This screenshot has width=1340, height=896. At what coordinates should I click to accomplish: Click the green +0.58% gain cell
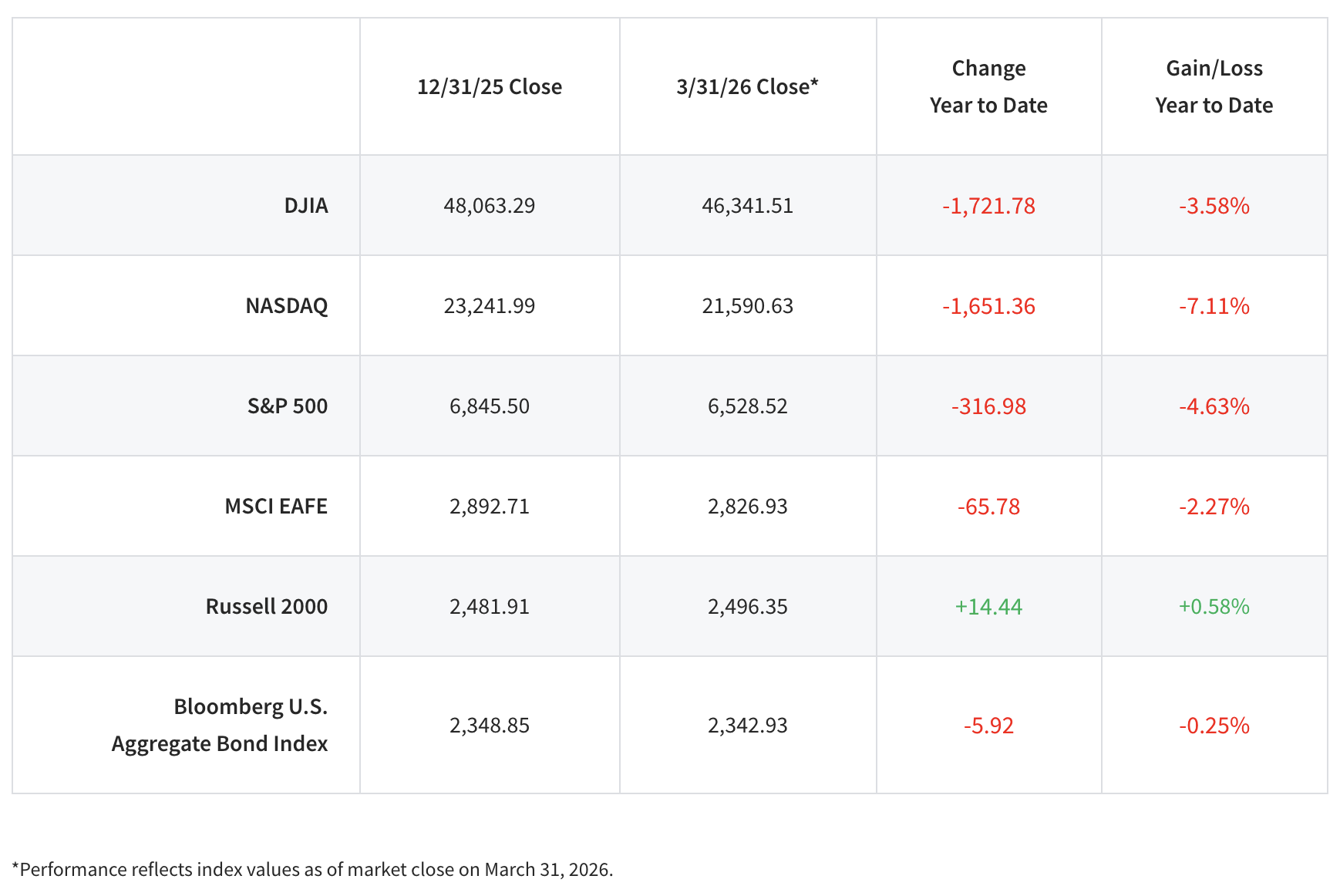coord(1214,607)
